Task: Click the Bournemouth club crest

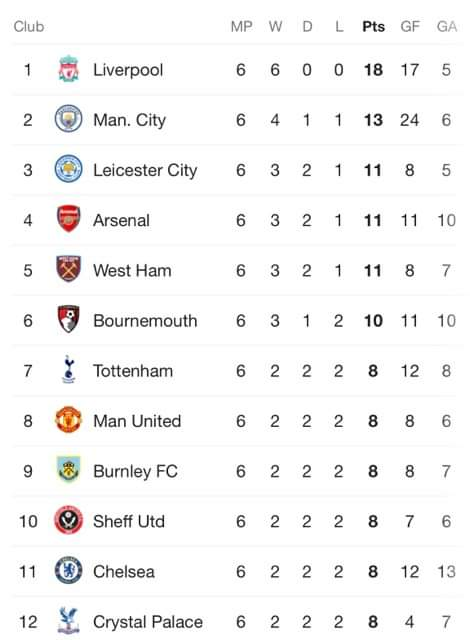Action: point(69,319)
